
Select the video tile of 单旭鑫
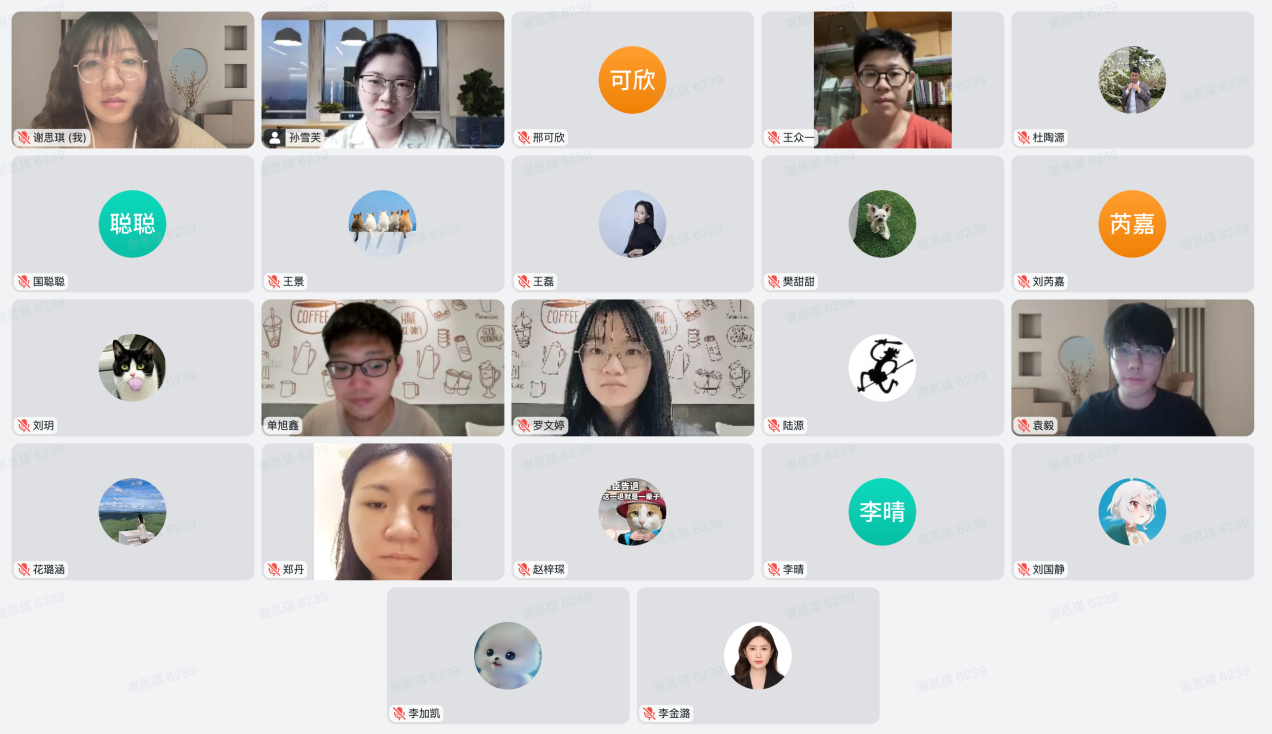click(383, 368)
